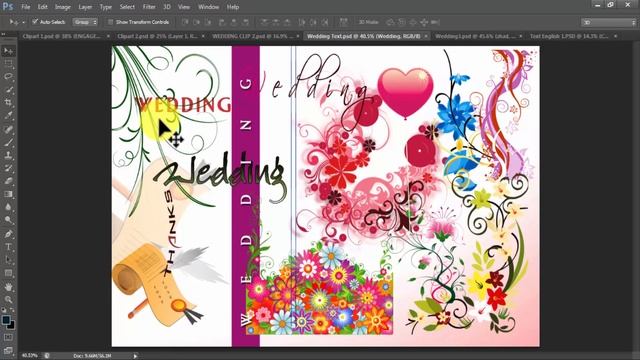This screenshot has width=640, height=360.
Task: Select the Dodge tool
Action: point(8,220)
